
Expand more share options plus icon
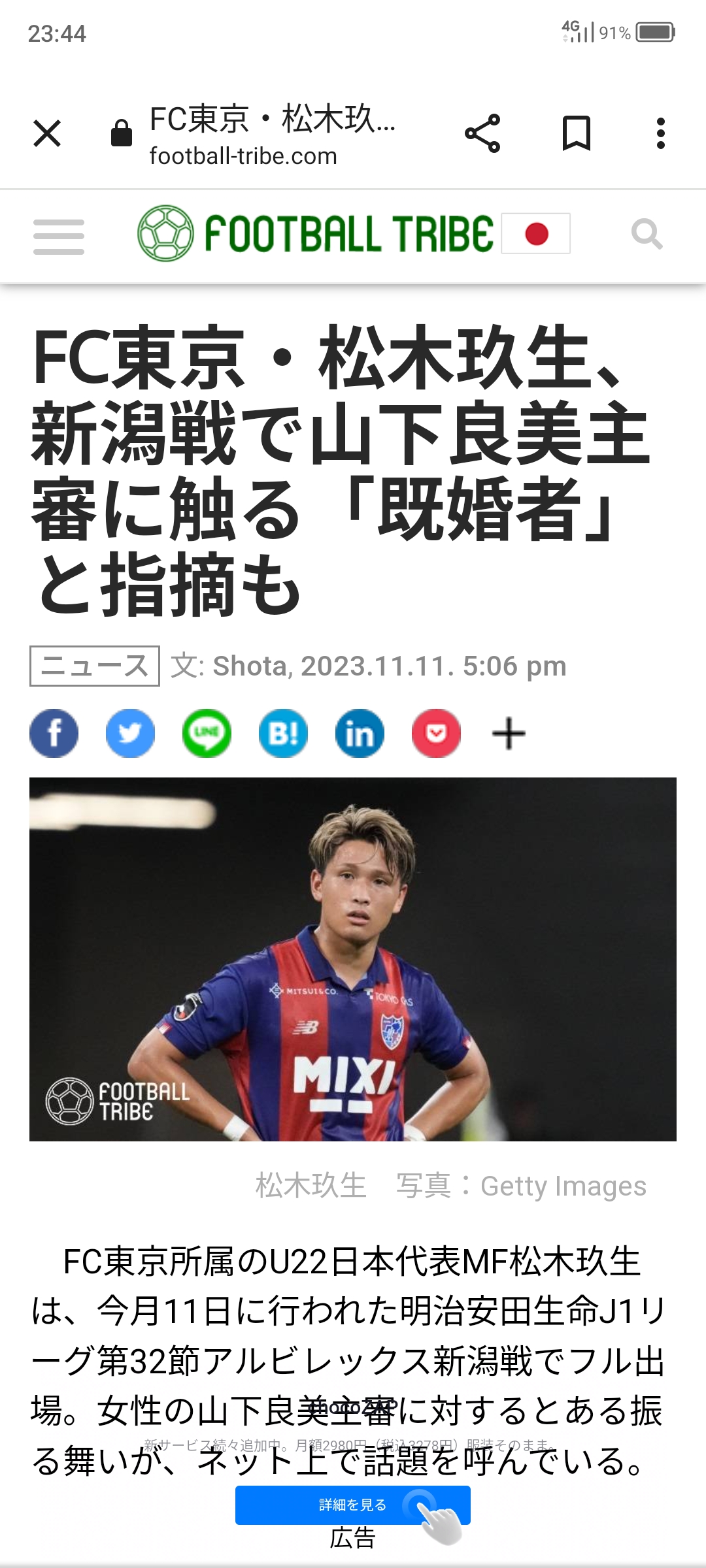point(509,734)
